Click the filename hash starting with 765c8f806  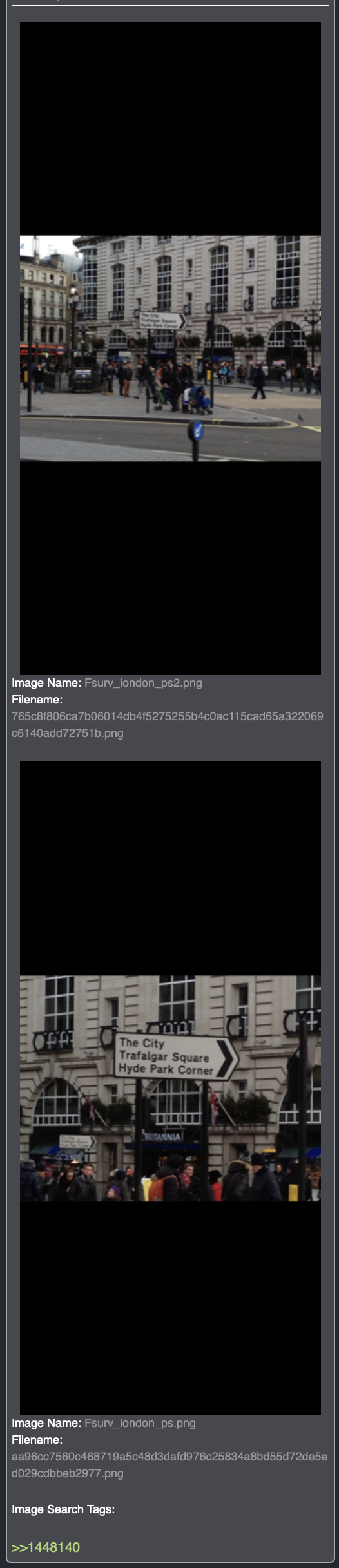point(168,725)
